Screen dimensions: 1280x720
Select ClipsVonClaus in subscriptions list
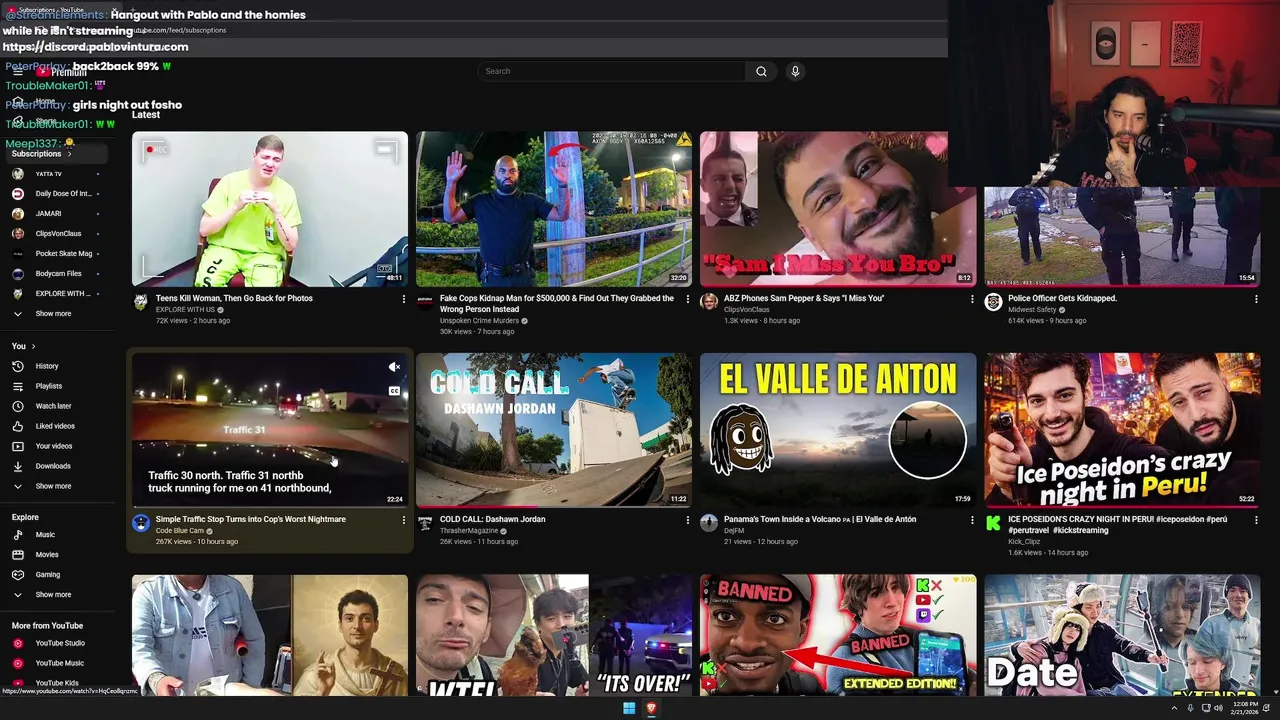coord(55,234)
